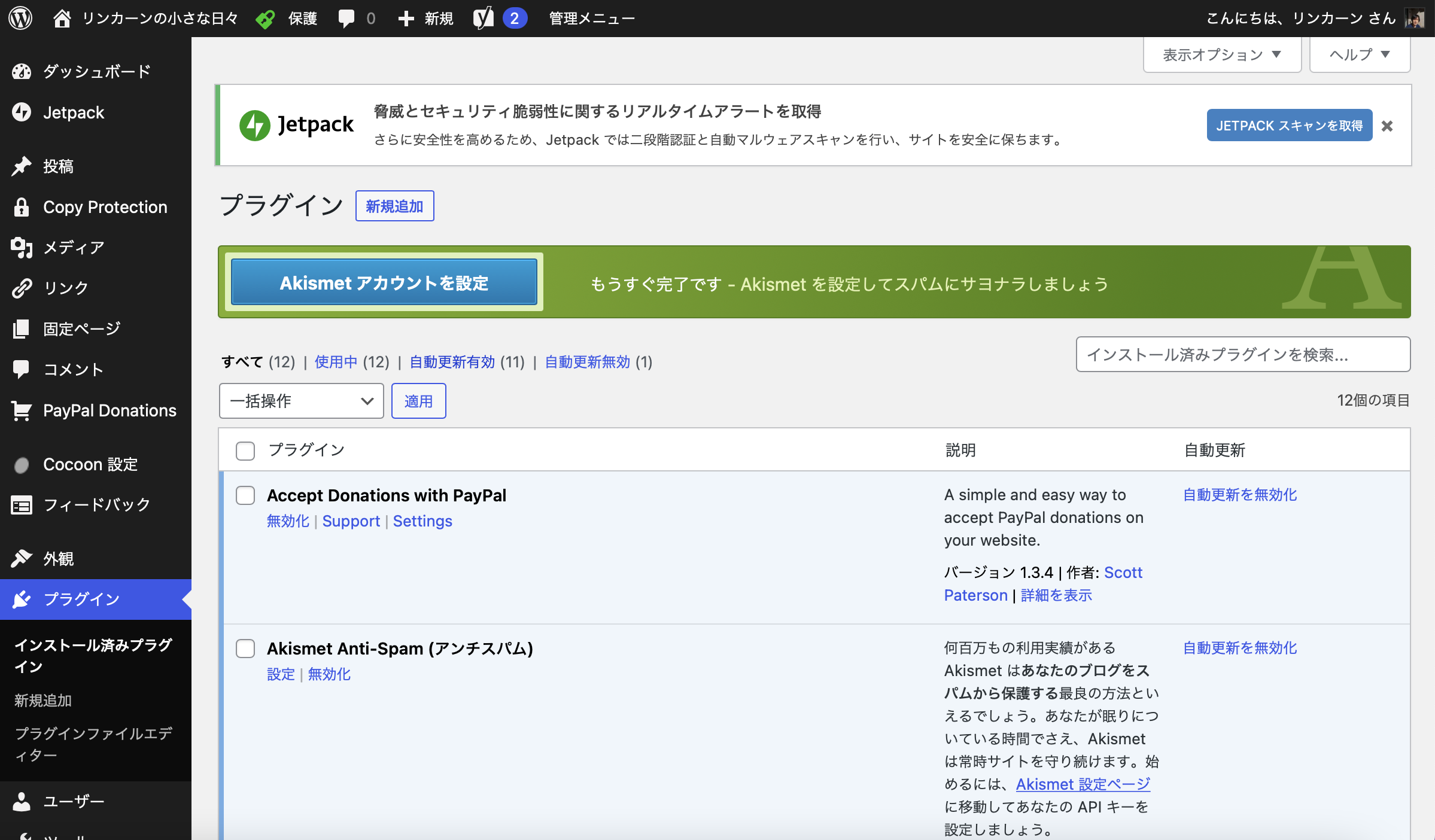Toggle the select-all plugins checkbox in header
Viewport: 1435px width, 840px height.
point(245,451)
